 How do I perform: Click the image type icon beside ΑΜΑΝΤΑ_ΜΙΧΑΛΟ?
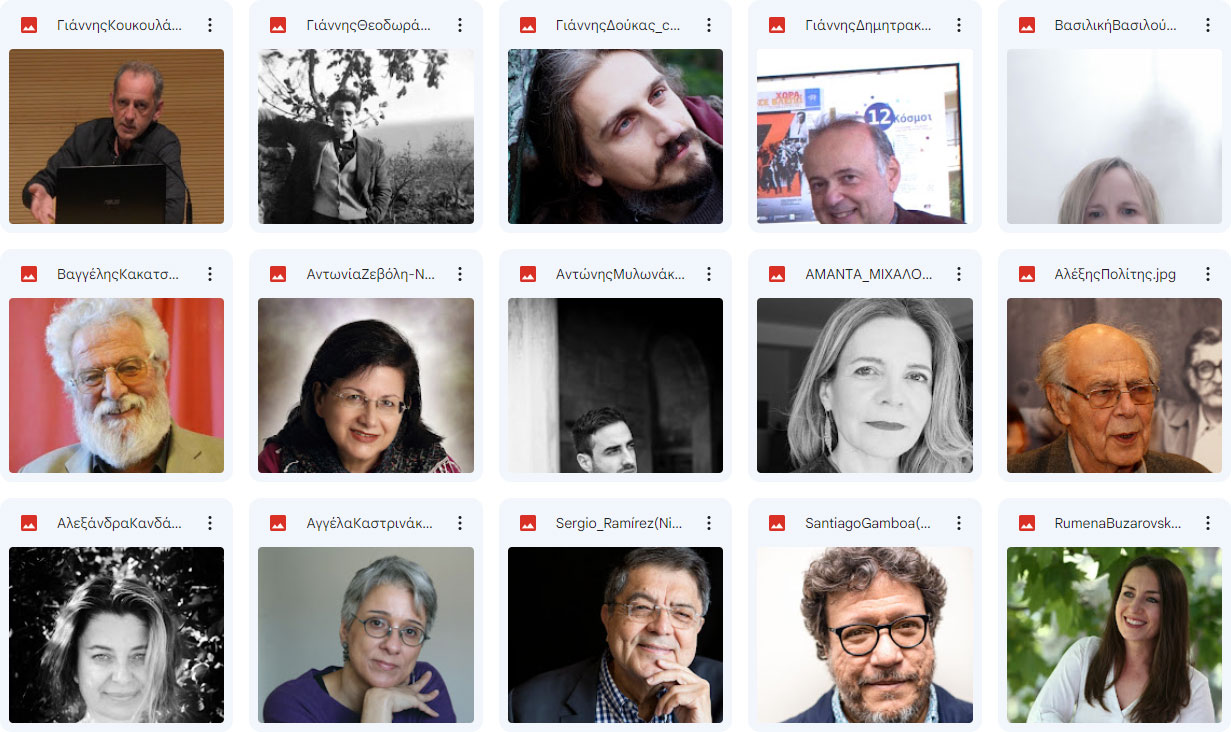(778, 274)
